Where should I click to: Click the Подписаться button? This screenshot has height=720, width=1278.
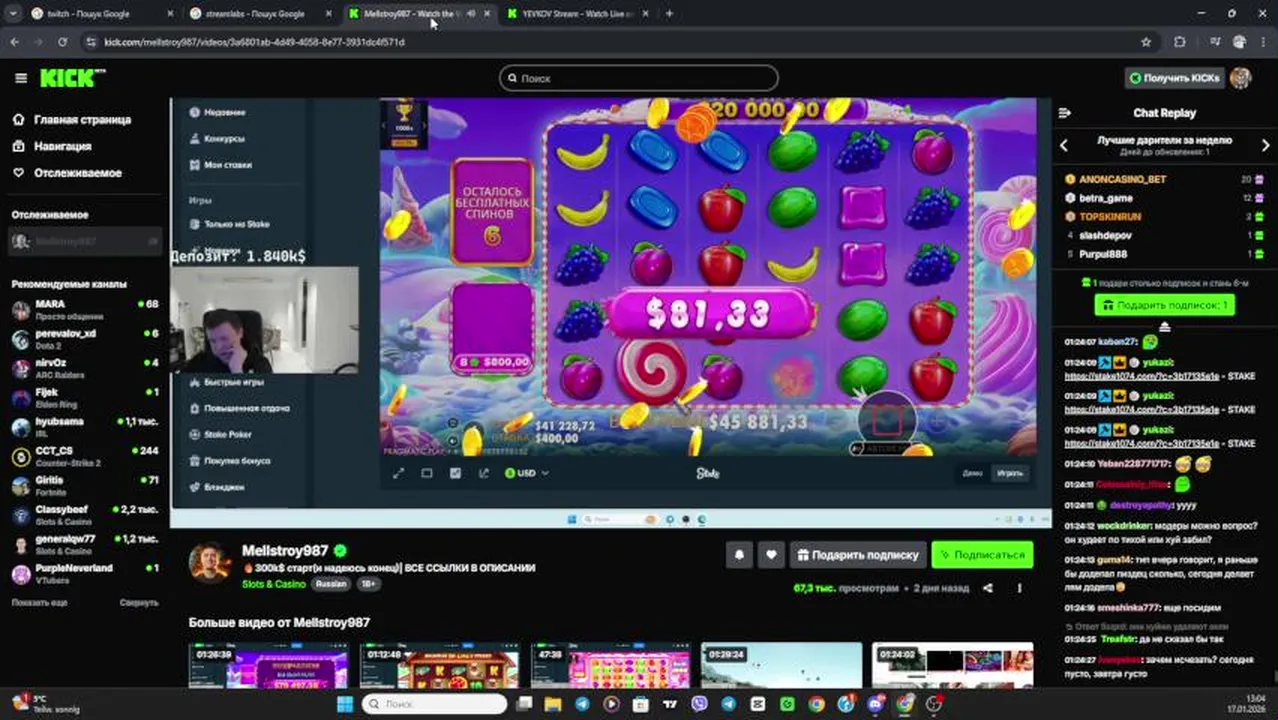(982, 555)
